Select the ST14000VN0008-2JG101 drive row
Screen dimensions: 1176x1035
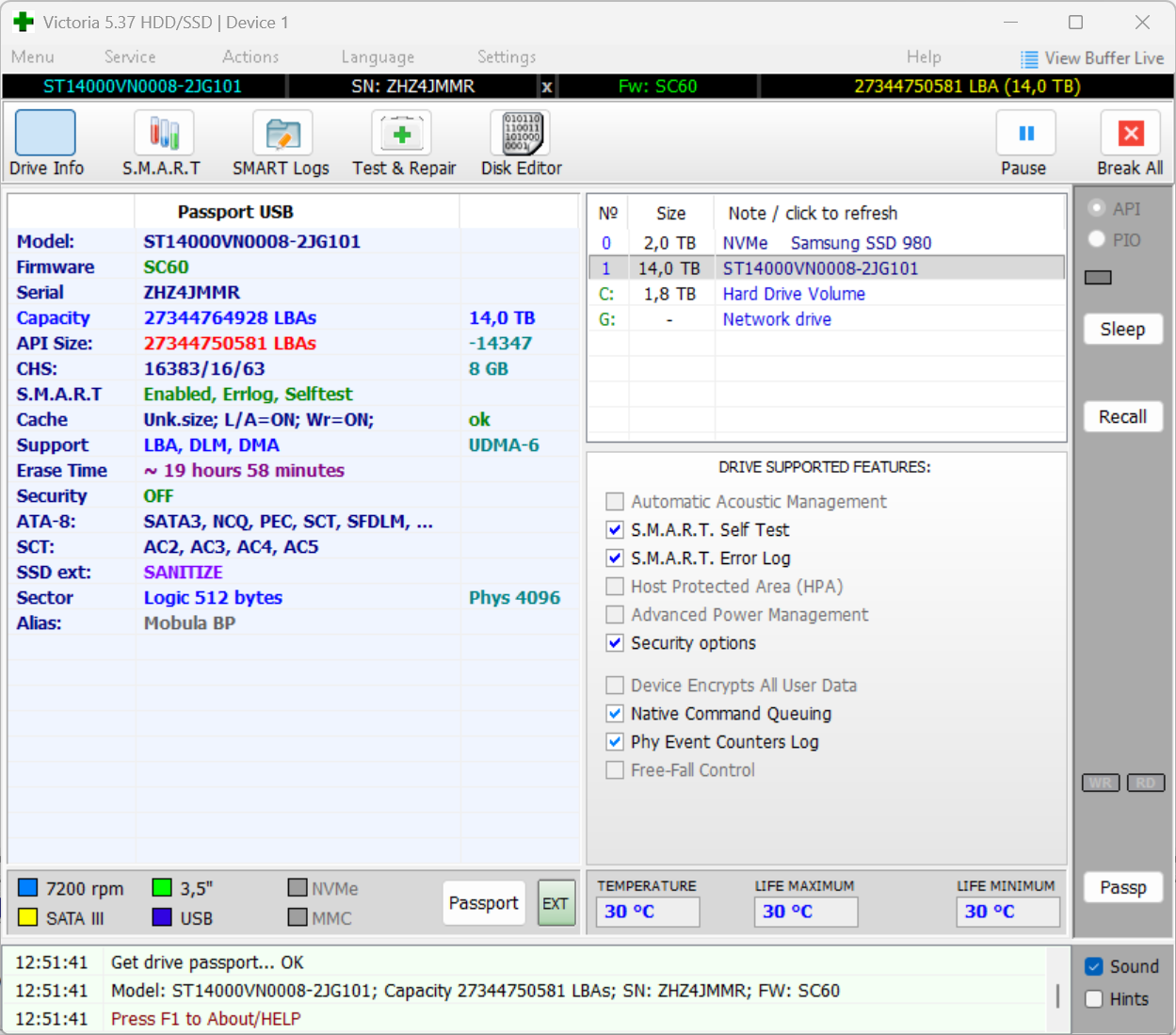pyautogui.click(x=827, y=268)
